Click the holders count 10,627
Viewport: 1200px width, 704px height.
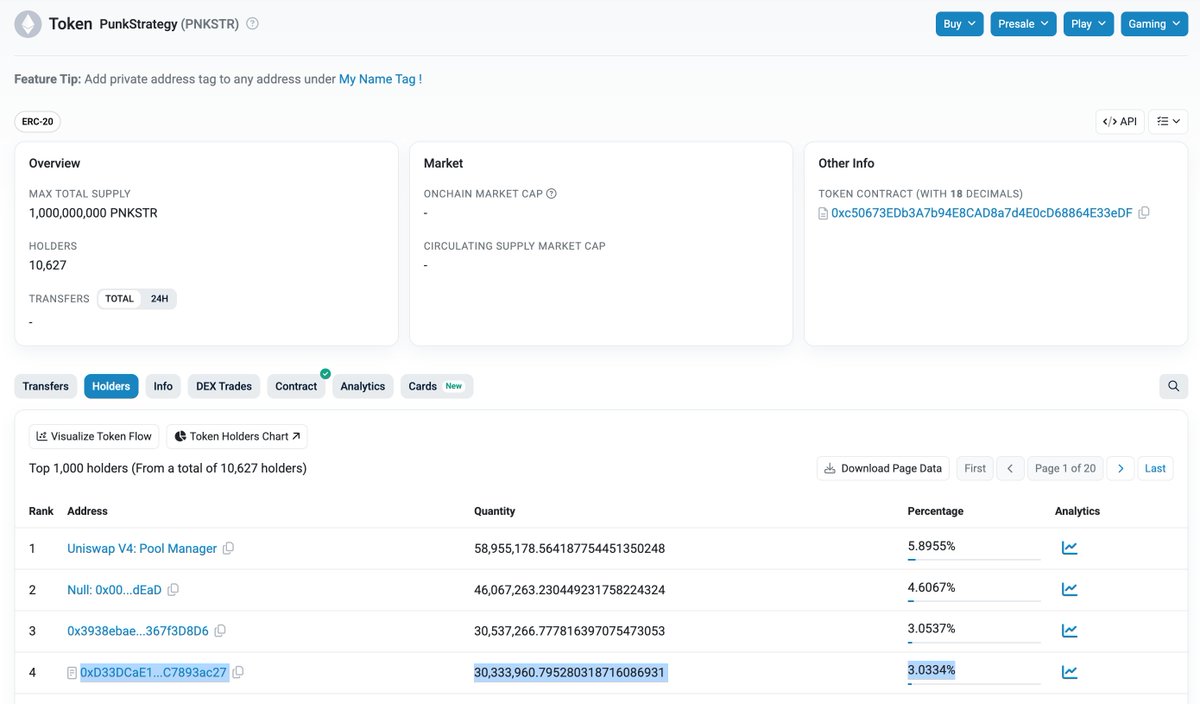tap(48, 265)
